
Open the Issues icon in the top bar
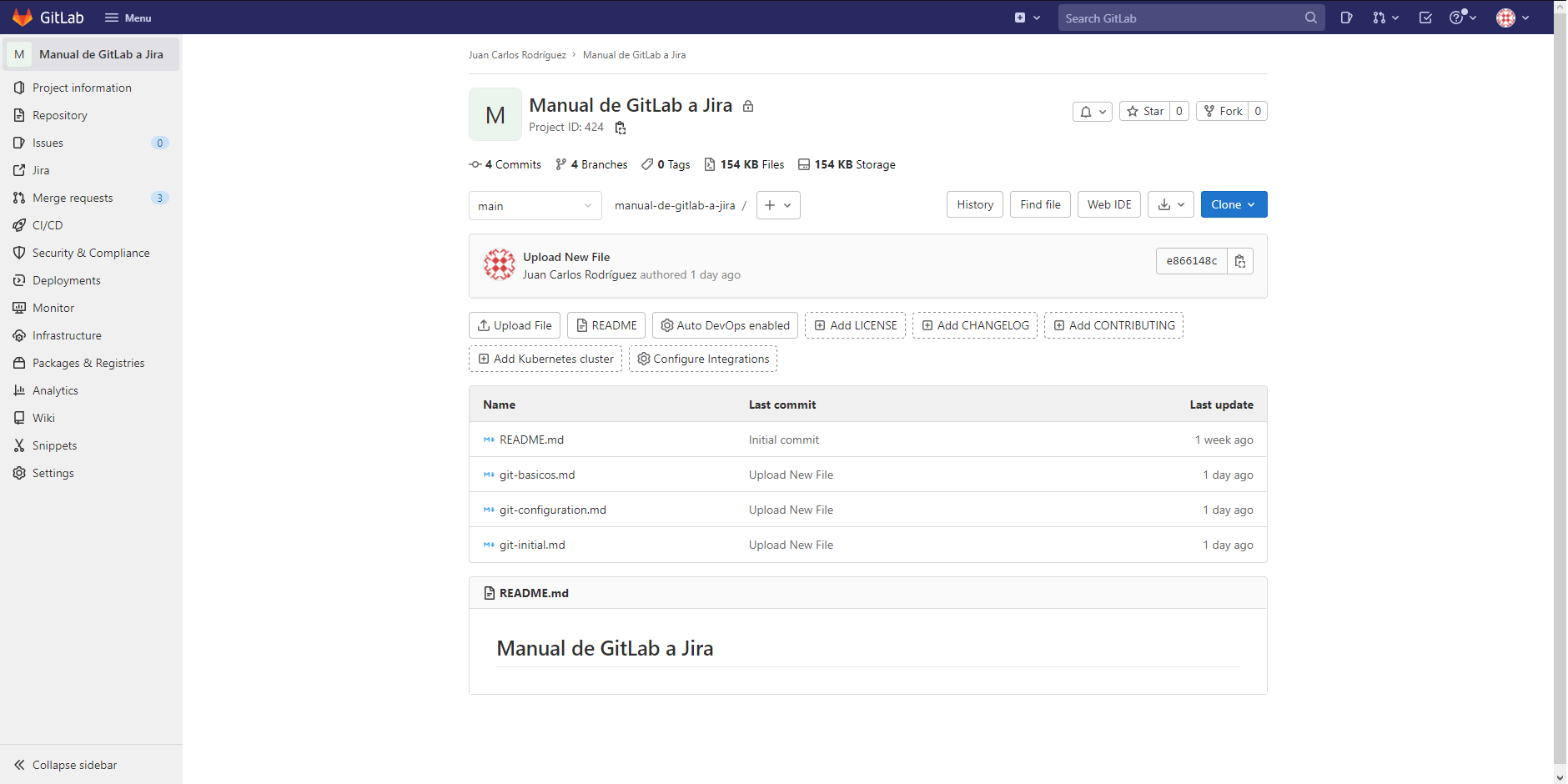pos(1346,18)
